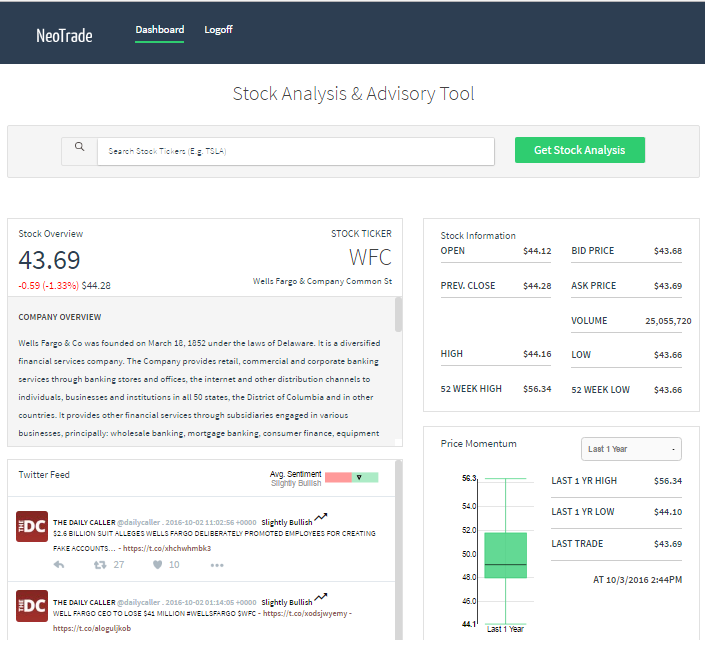Focus the Search Stock Tickers field

(296, 152)
